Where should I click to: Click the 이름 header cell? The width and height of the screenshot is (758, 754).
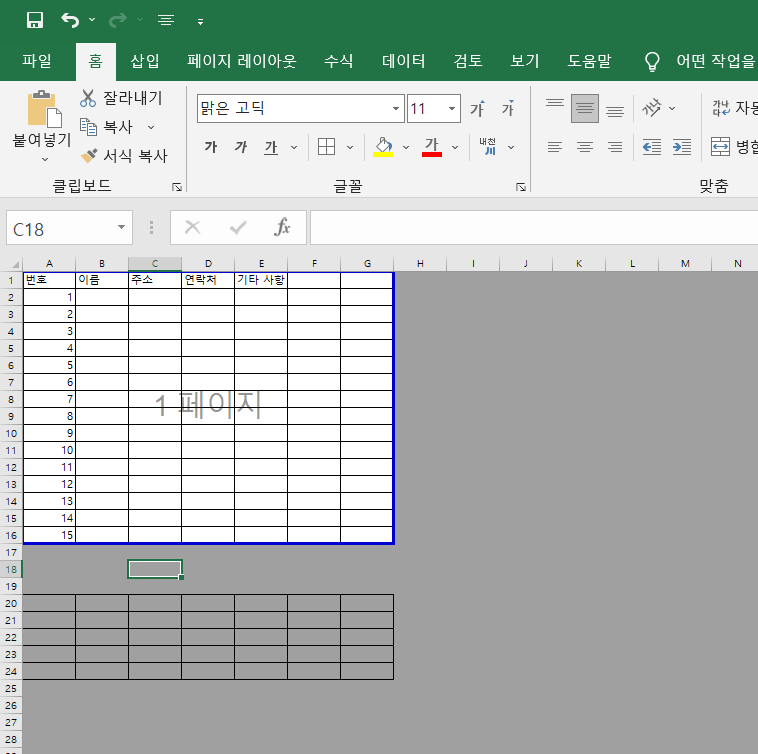coord(102,280)
